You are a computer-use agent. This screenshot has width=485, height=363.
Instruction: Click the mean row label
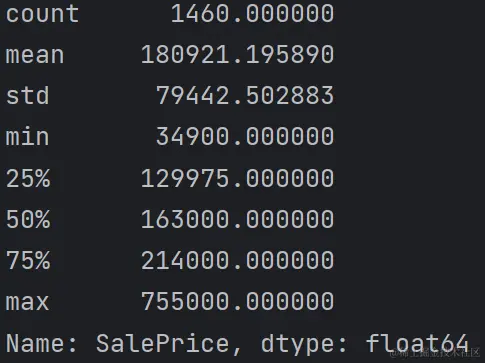35,55
